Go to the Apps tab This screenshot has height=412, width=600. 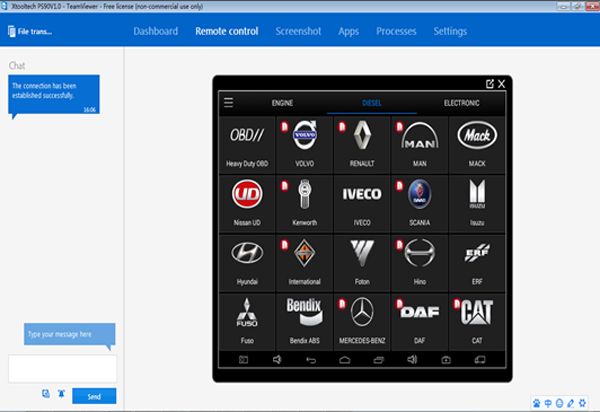click(x=349, y=31)
